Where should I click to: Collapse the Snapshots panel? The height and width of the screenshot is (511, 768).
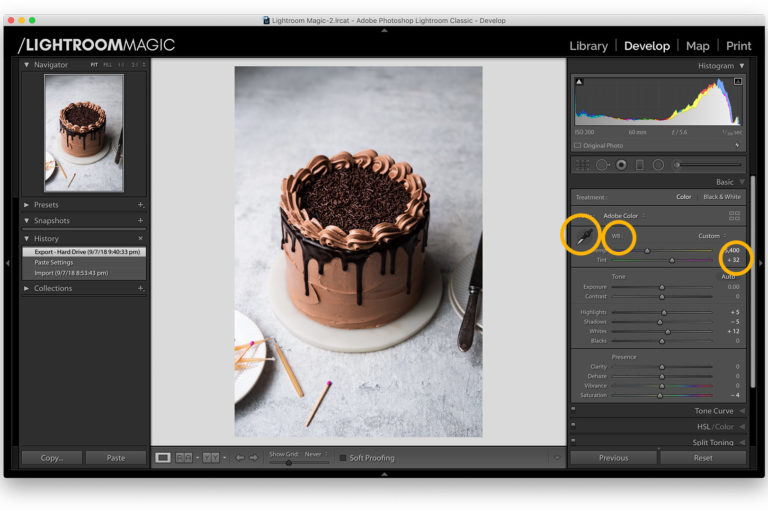tap(26, 220)
